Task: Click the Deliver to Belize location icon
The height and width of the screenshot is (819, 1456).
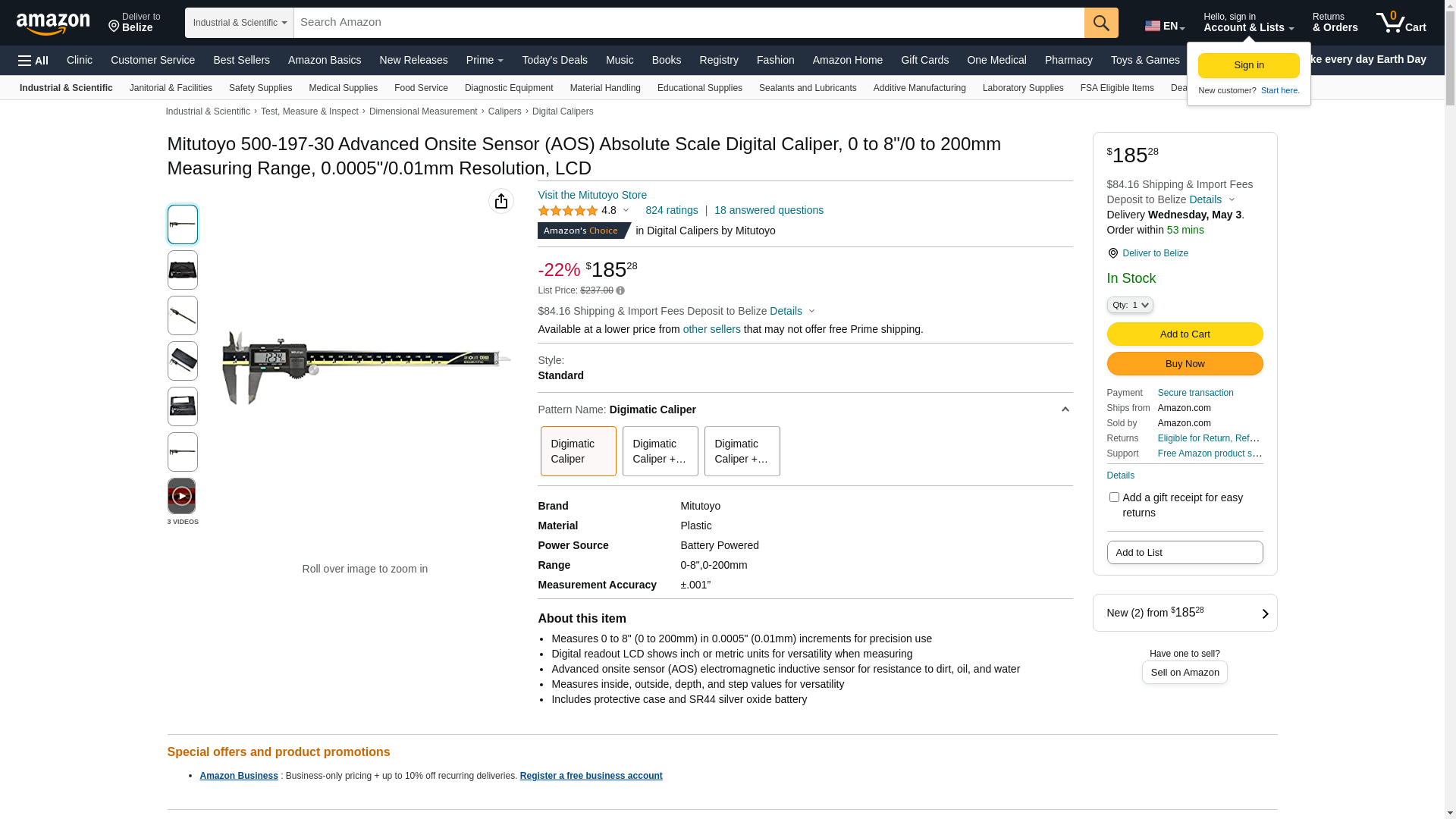Action: pos(1112,253)
